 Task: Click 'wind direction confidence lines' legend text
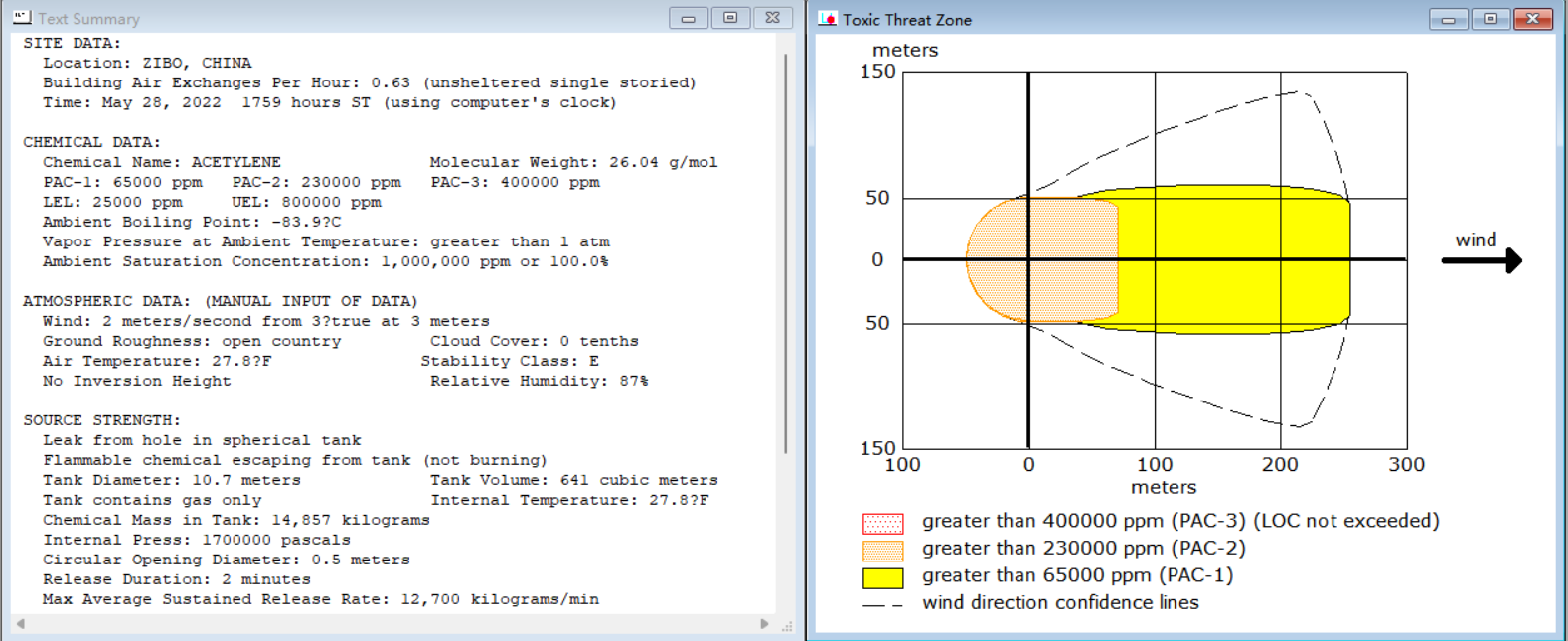tap(1060, 602)
